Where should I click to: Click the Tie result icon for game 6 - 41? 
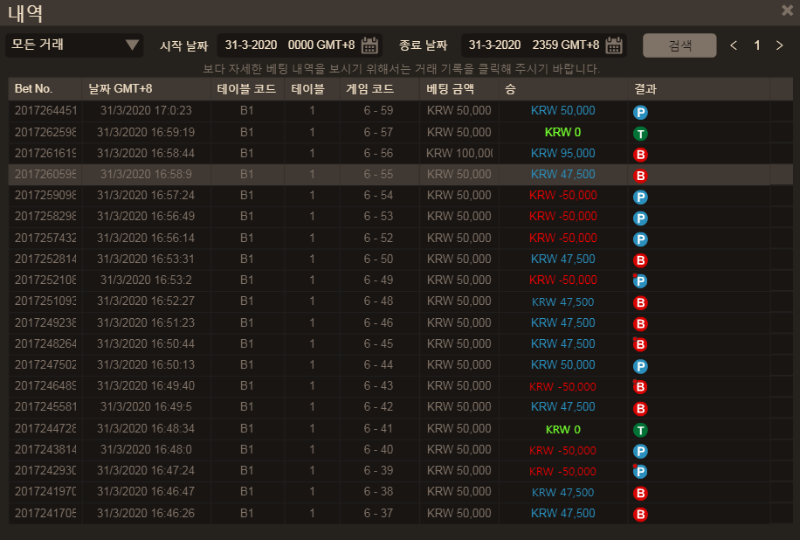[x=640, y=430]
